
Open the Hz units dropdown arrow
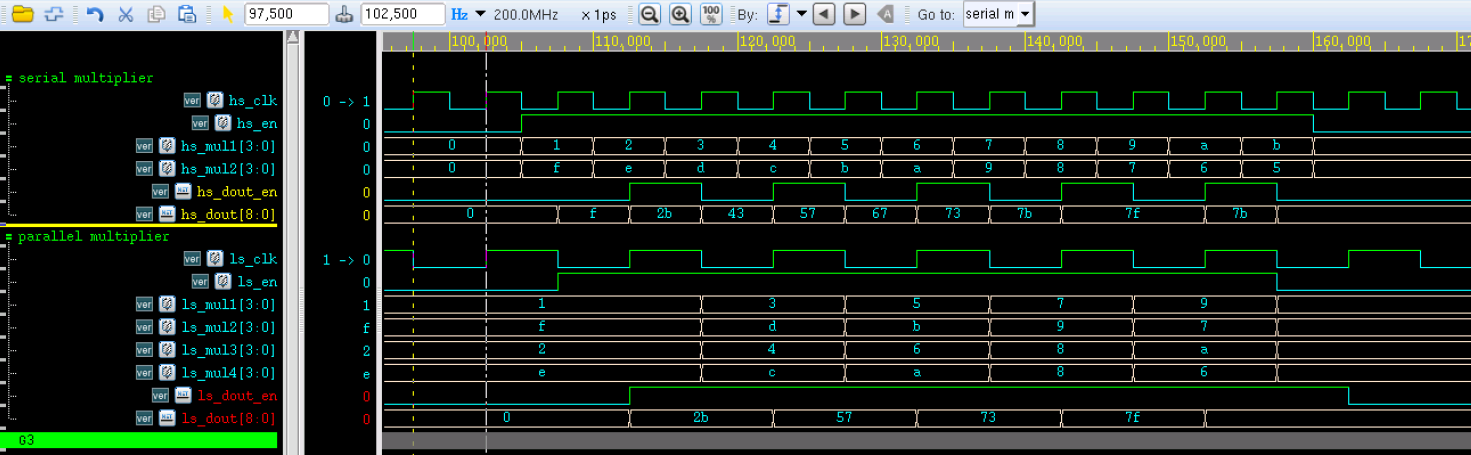pos(480,14)
